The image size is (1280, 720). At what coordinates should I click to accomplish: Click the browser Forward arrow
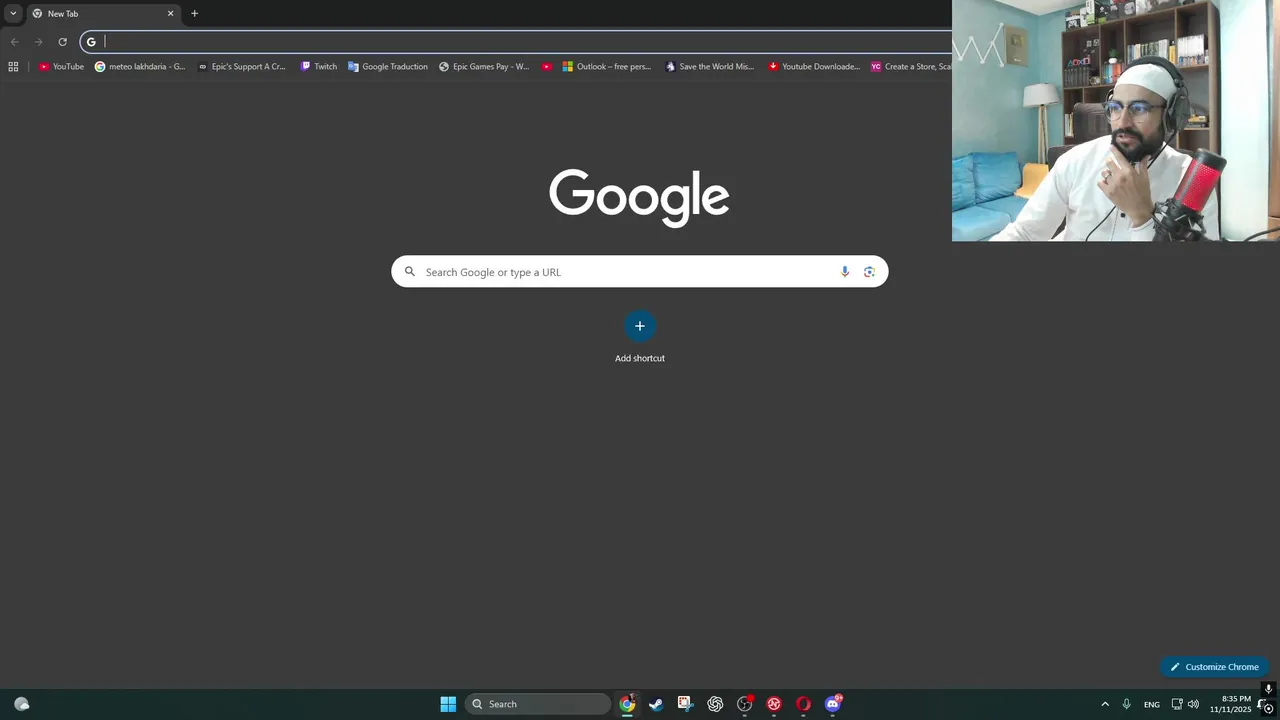click(38, 42)
